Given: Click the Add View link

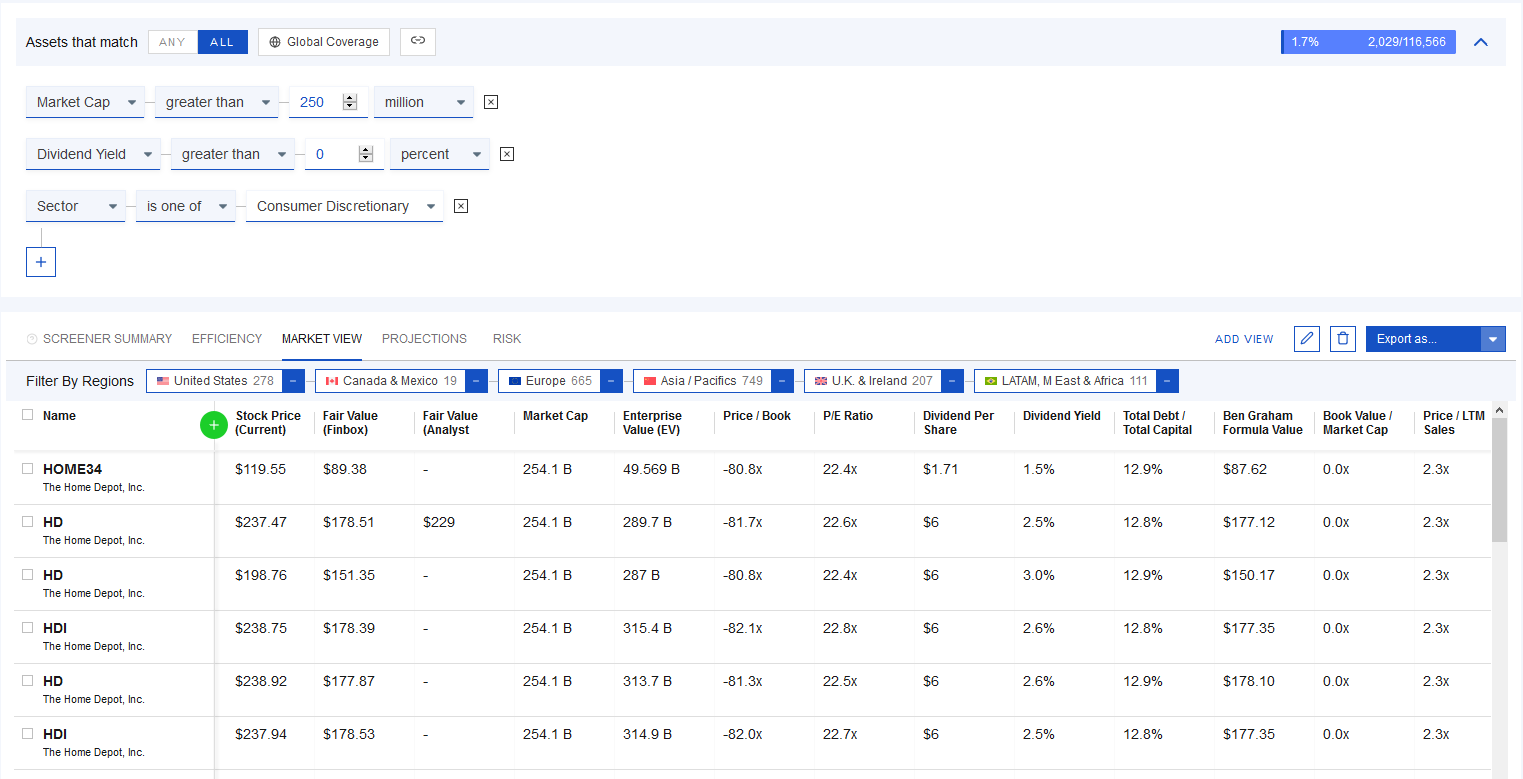Looking at the screenshot, I should 1244,339.
